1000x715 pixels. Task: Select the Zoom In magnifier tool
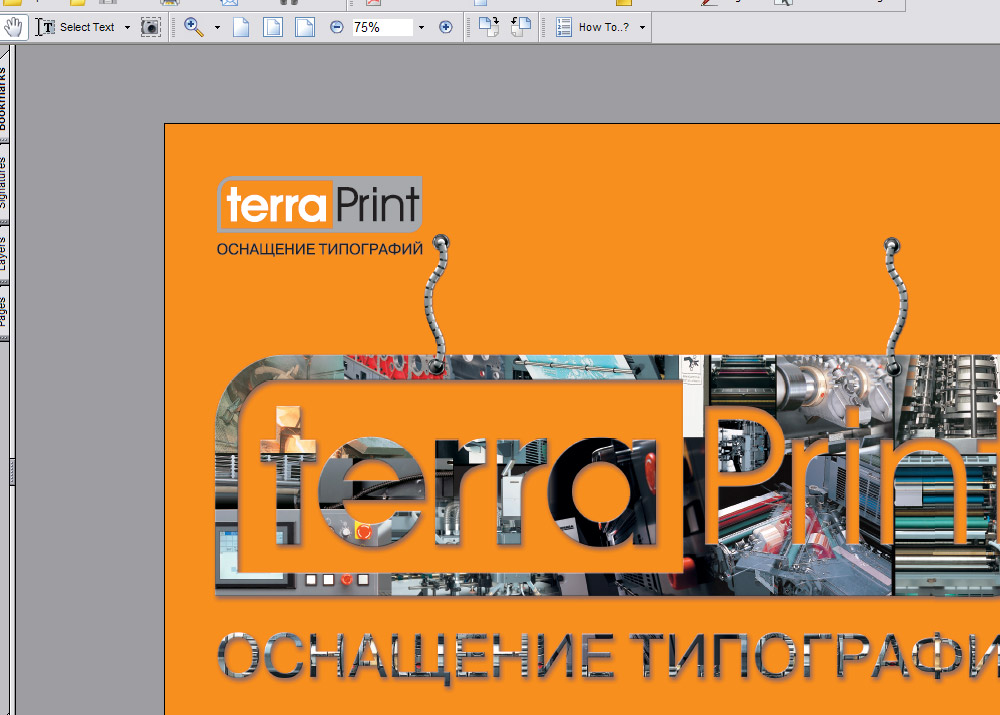pos(194,27)
